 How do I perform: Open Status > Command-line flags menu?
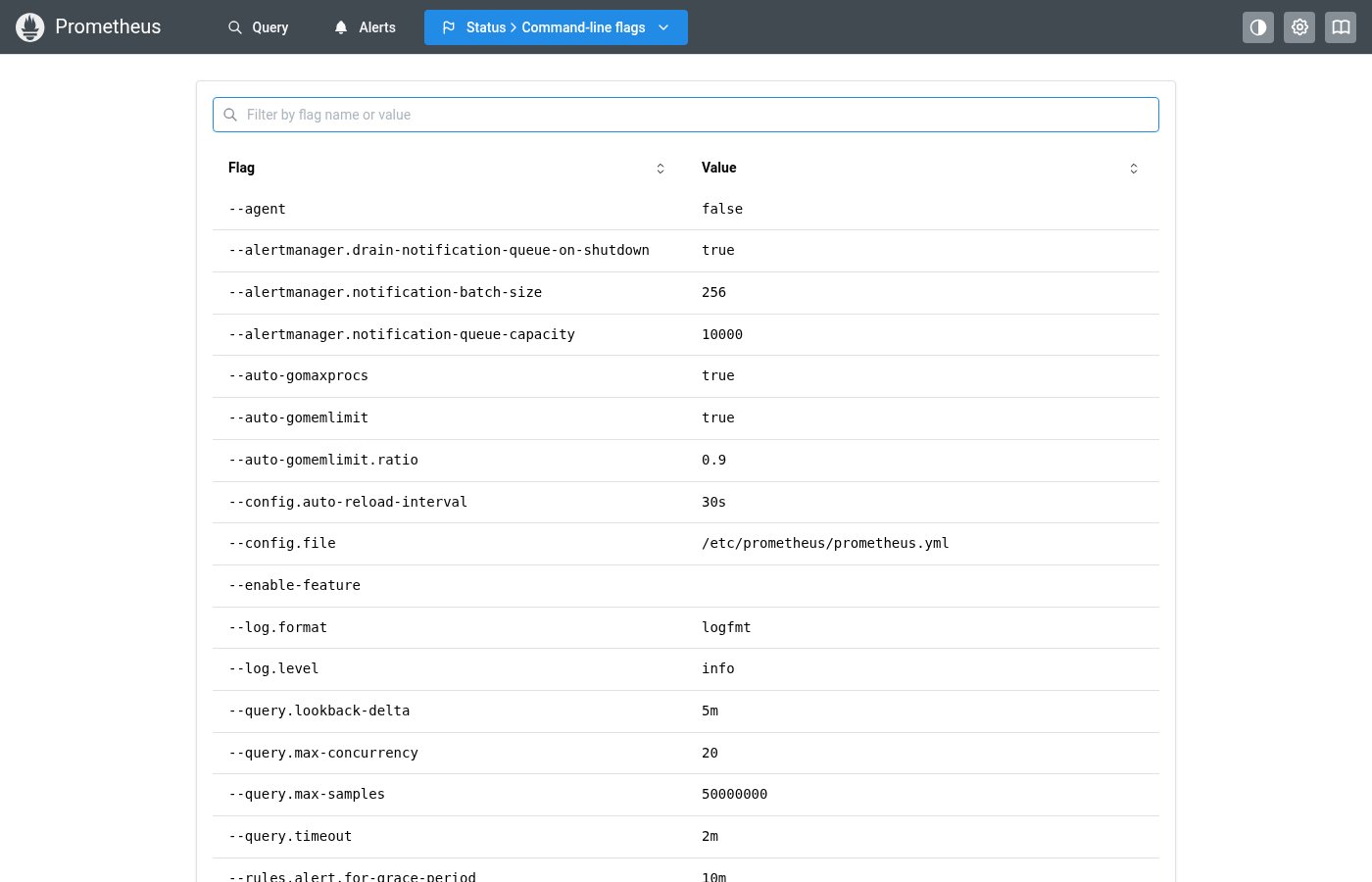pos(556,27)
